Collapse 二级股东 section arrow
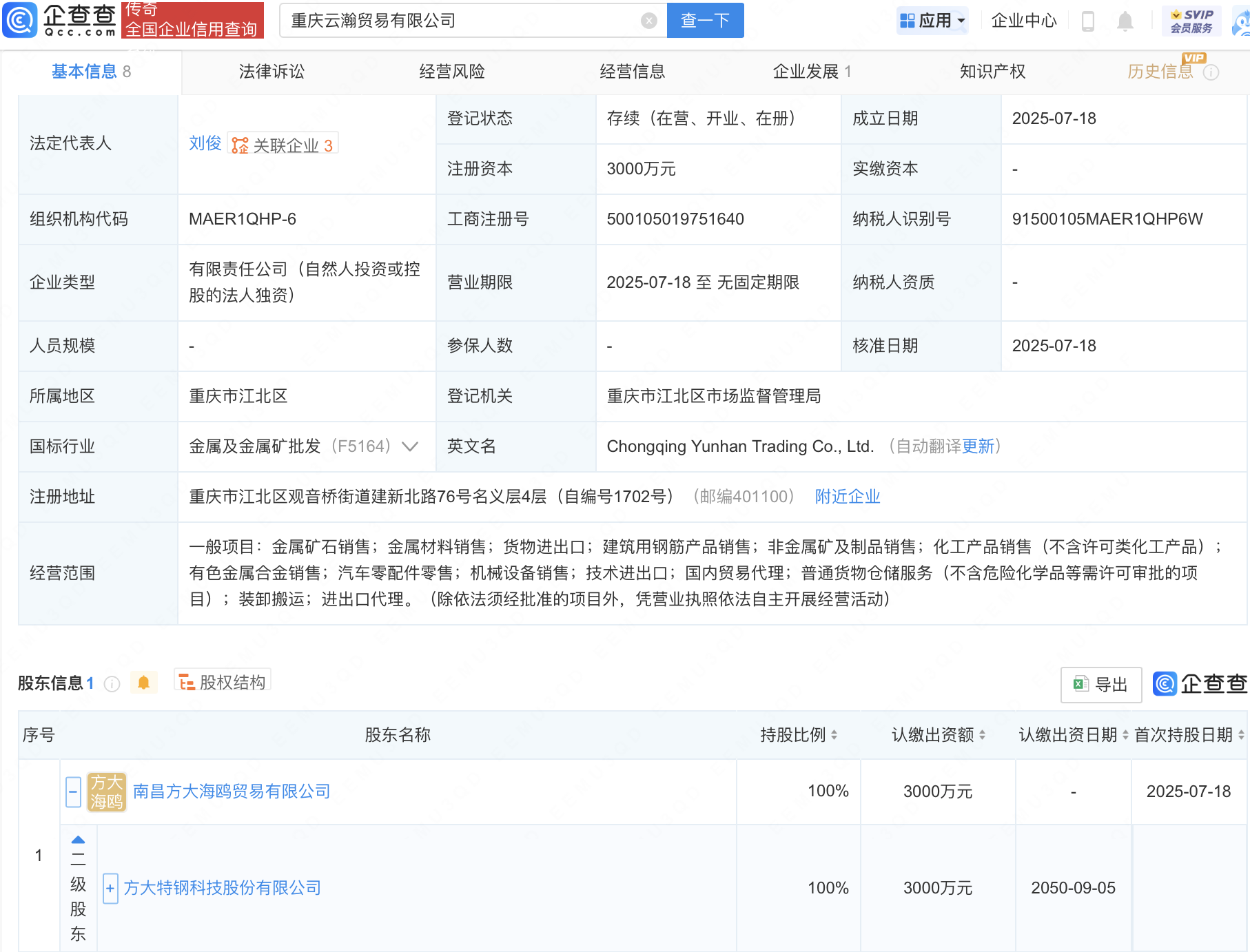The width and height of the screenshot is (1250, 952). coord(78,840)
